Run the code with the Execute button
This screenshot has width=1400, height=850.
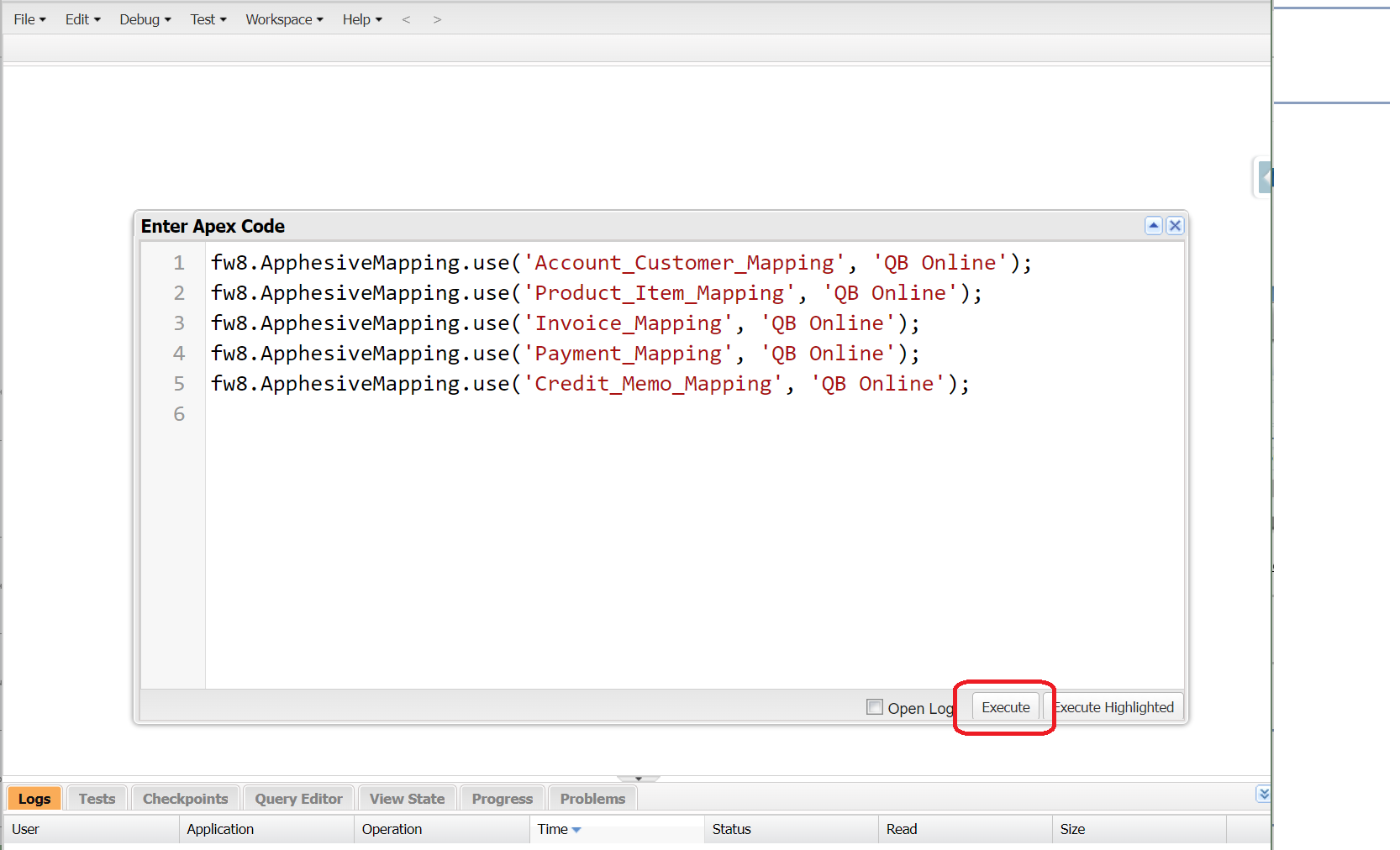[1006, 707]
